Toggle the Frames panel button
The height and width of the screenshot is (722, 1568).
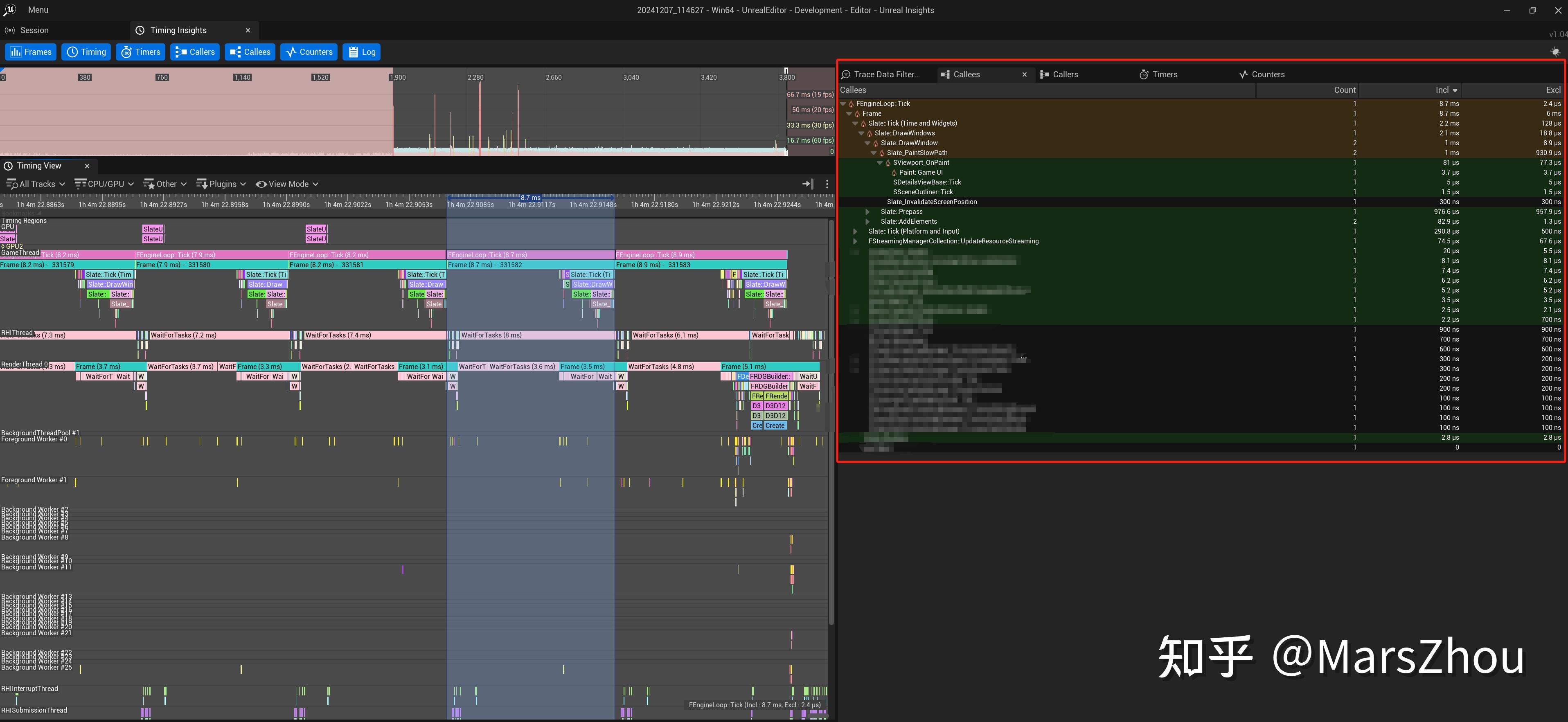30,52
